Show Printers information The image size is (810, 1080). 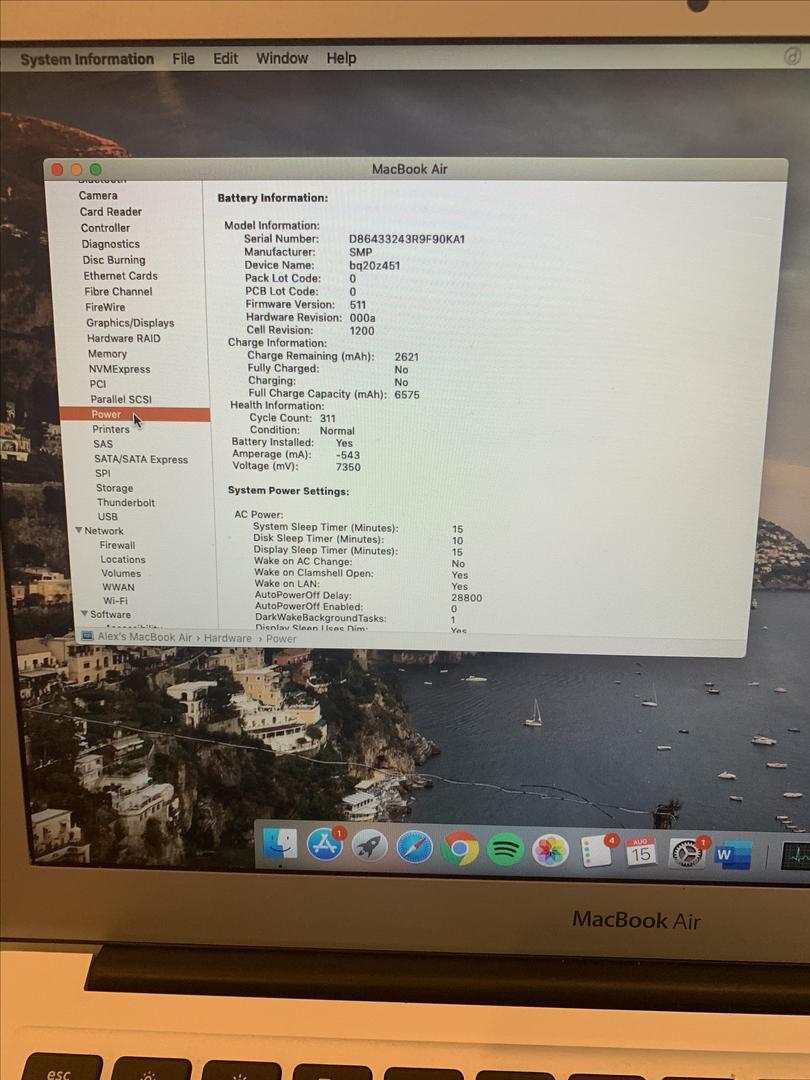point(111,429)
